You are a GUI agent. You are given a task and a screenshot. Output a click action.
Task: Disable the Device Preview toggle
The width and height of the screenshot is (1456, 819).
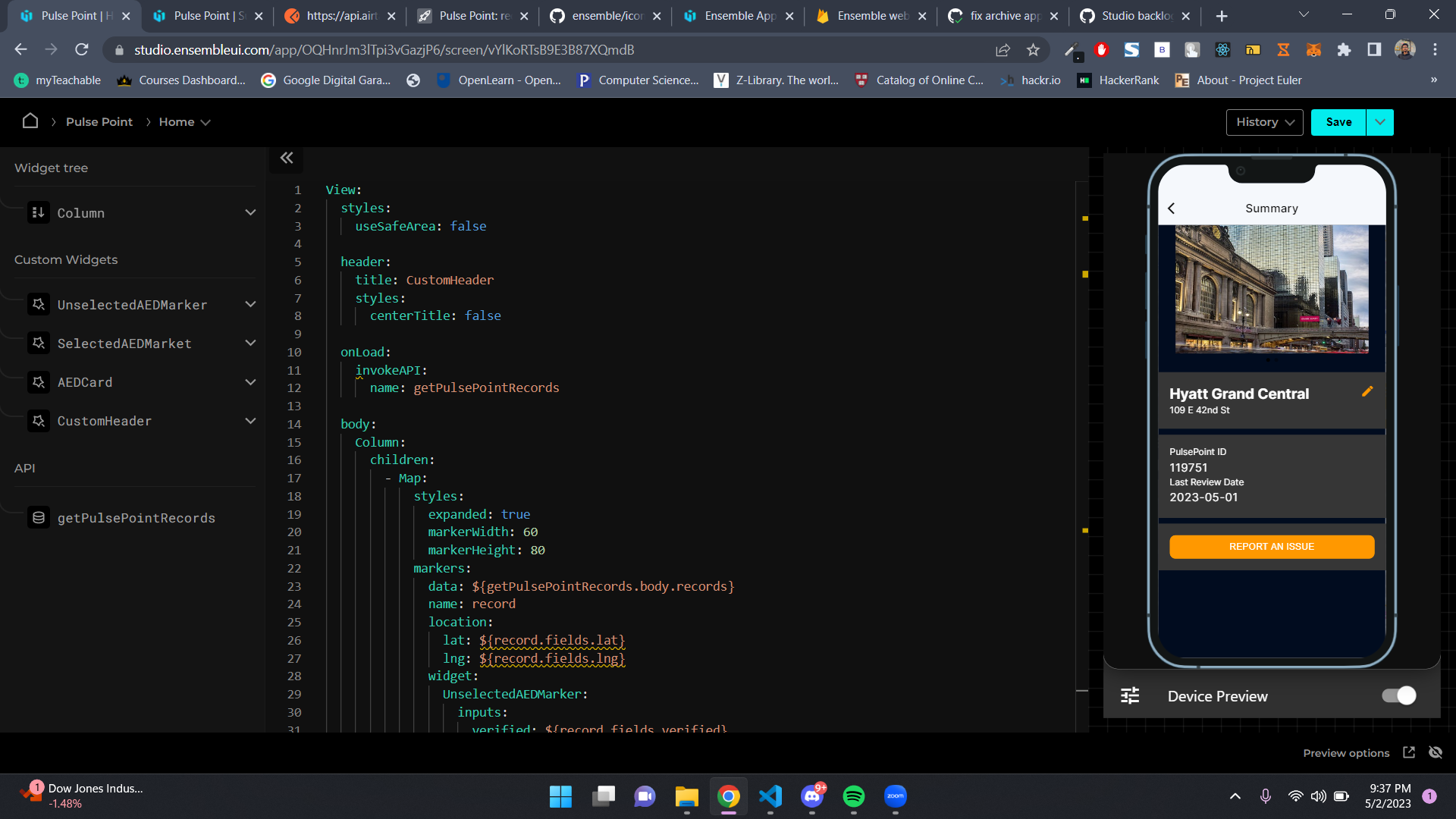(x=1398, y=695)
